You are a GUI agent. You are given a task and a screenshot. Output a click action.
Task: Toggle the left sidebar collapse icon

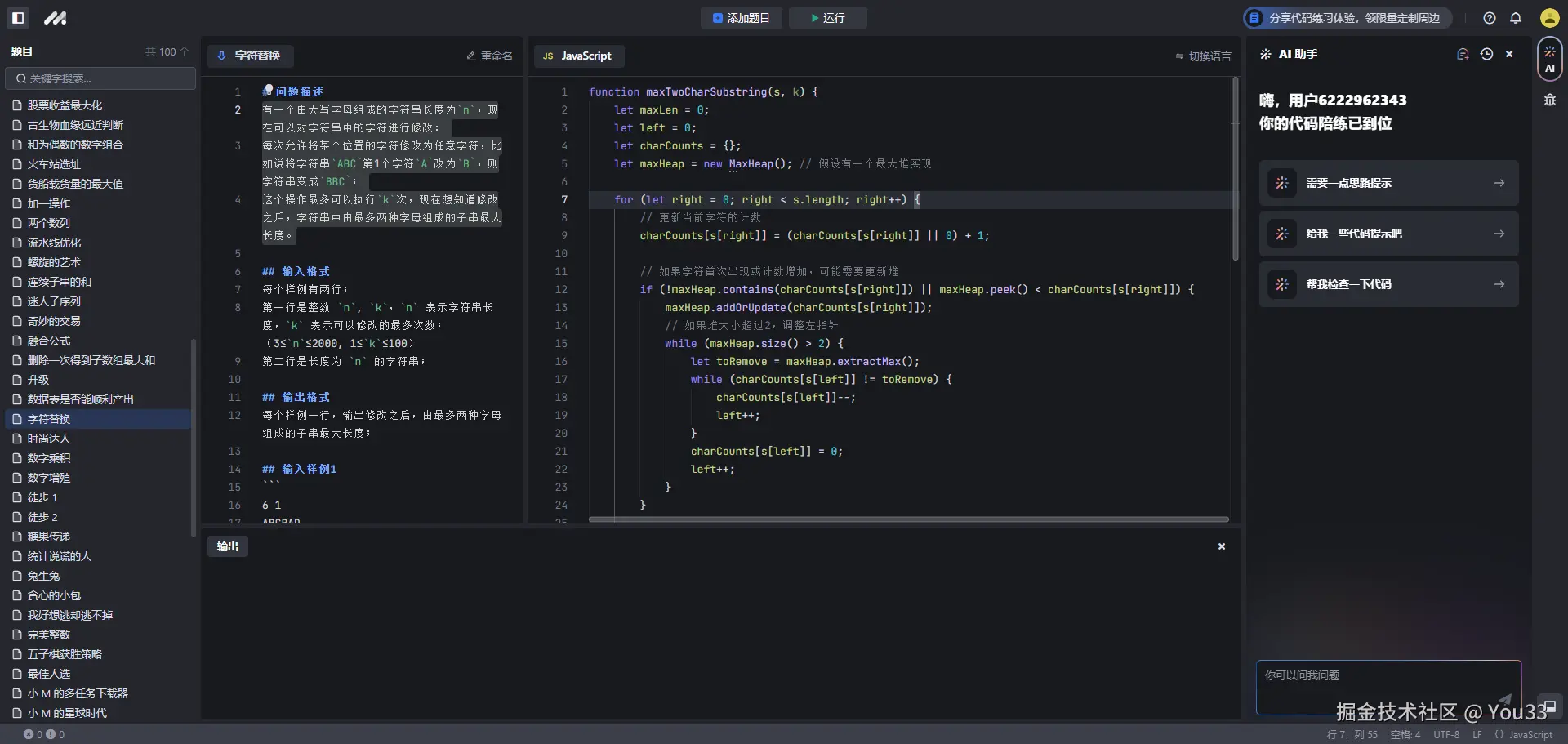[17, 17]
